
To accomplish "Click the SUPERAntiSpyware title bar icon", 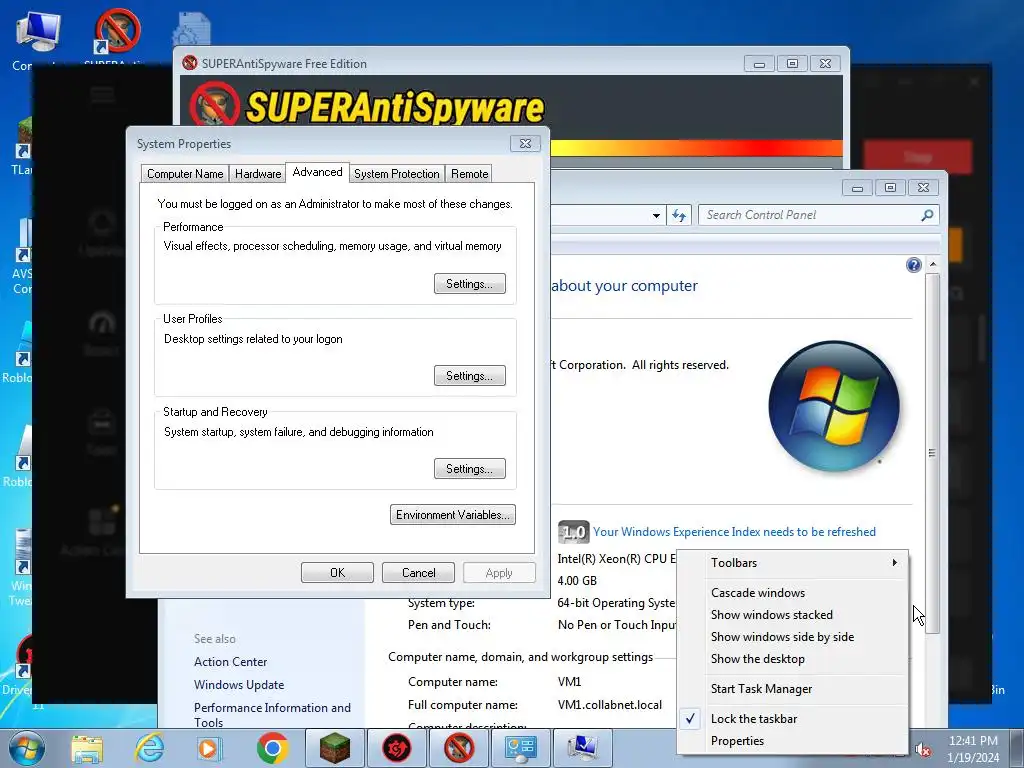I will tap(190, 63).
